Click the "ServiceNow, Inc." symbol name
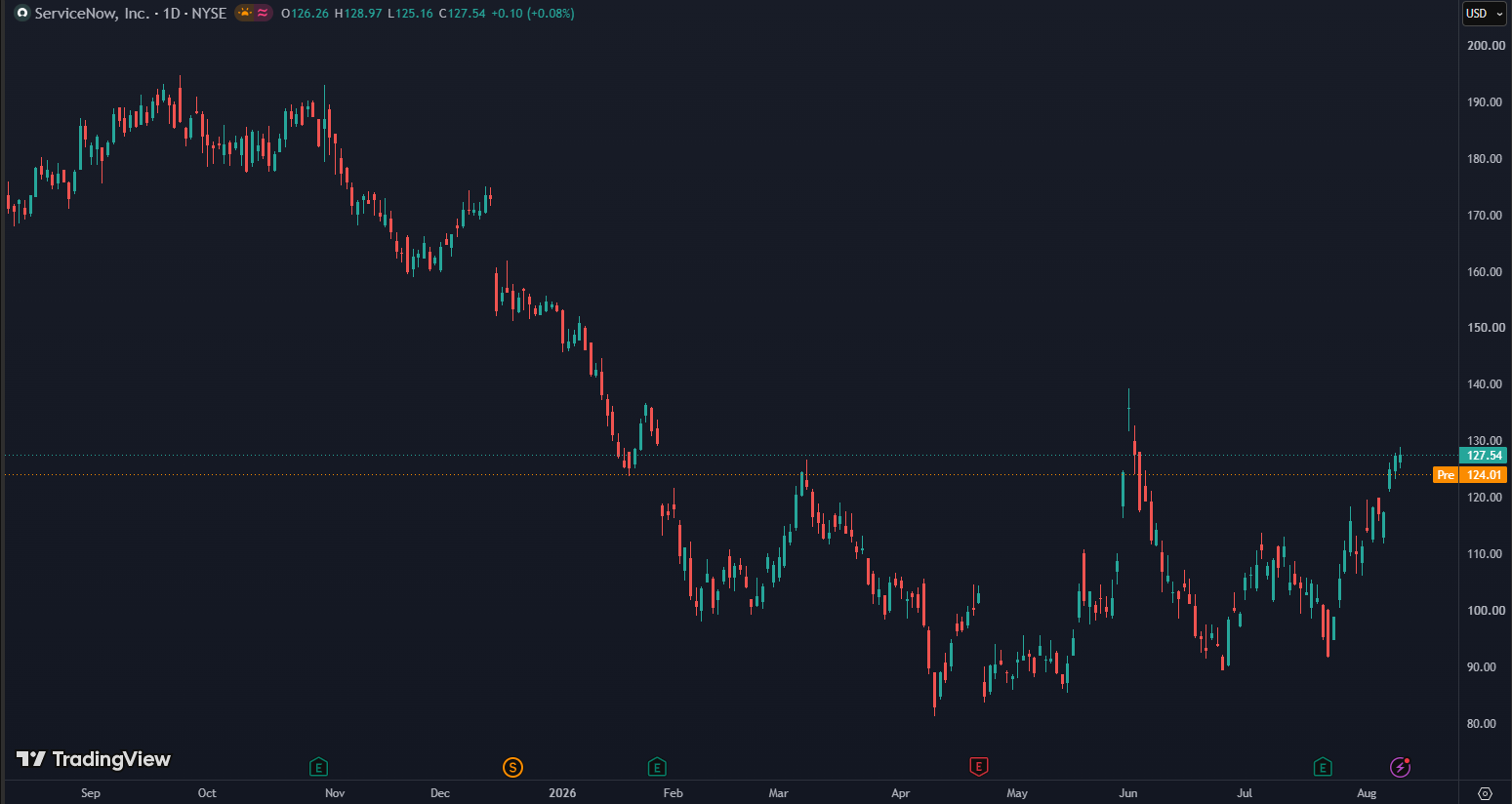This screenshot has width=1512, height=804. (92, 14)
